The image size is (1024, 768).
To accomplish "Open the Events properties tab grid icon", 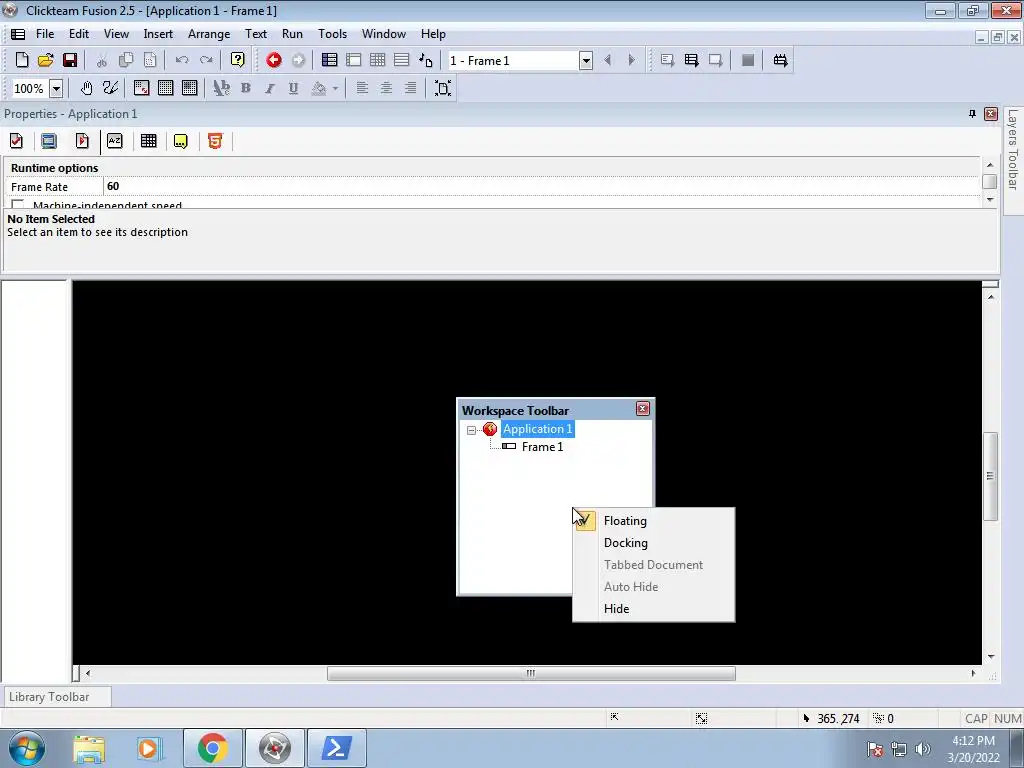I will (x=149, y=141).
